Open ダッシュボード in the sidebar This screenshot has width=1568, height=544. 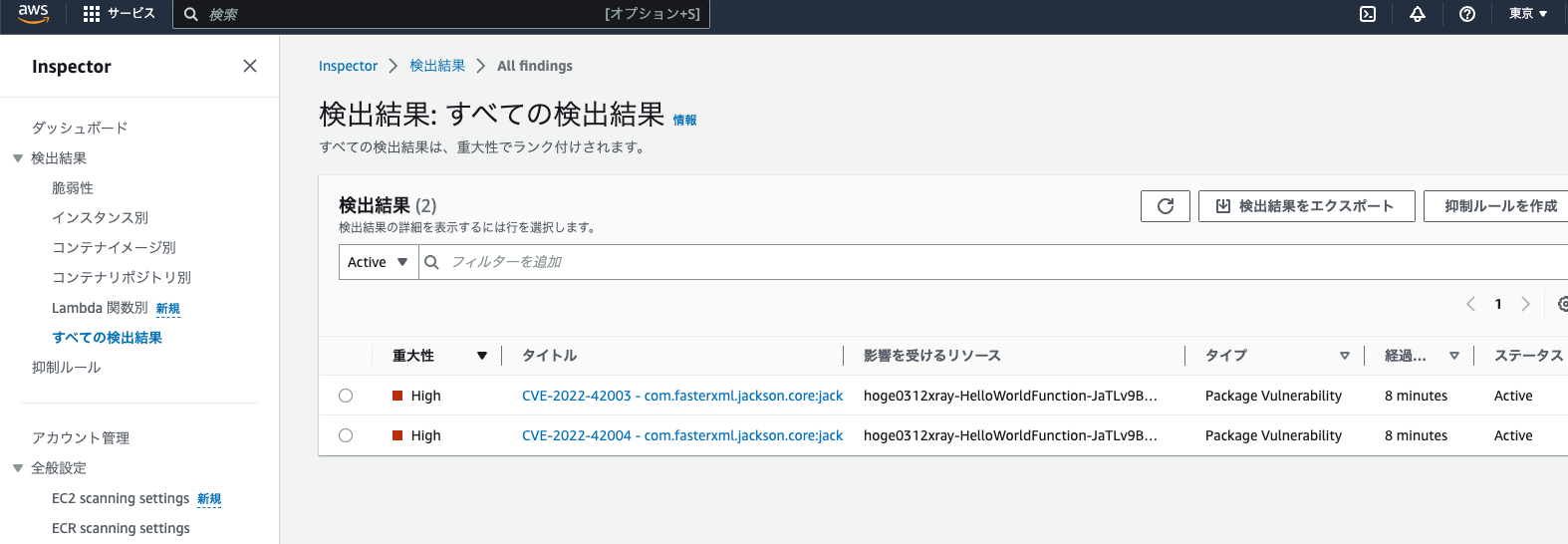click(x=80, y=128)
